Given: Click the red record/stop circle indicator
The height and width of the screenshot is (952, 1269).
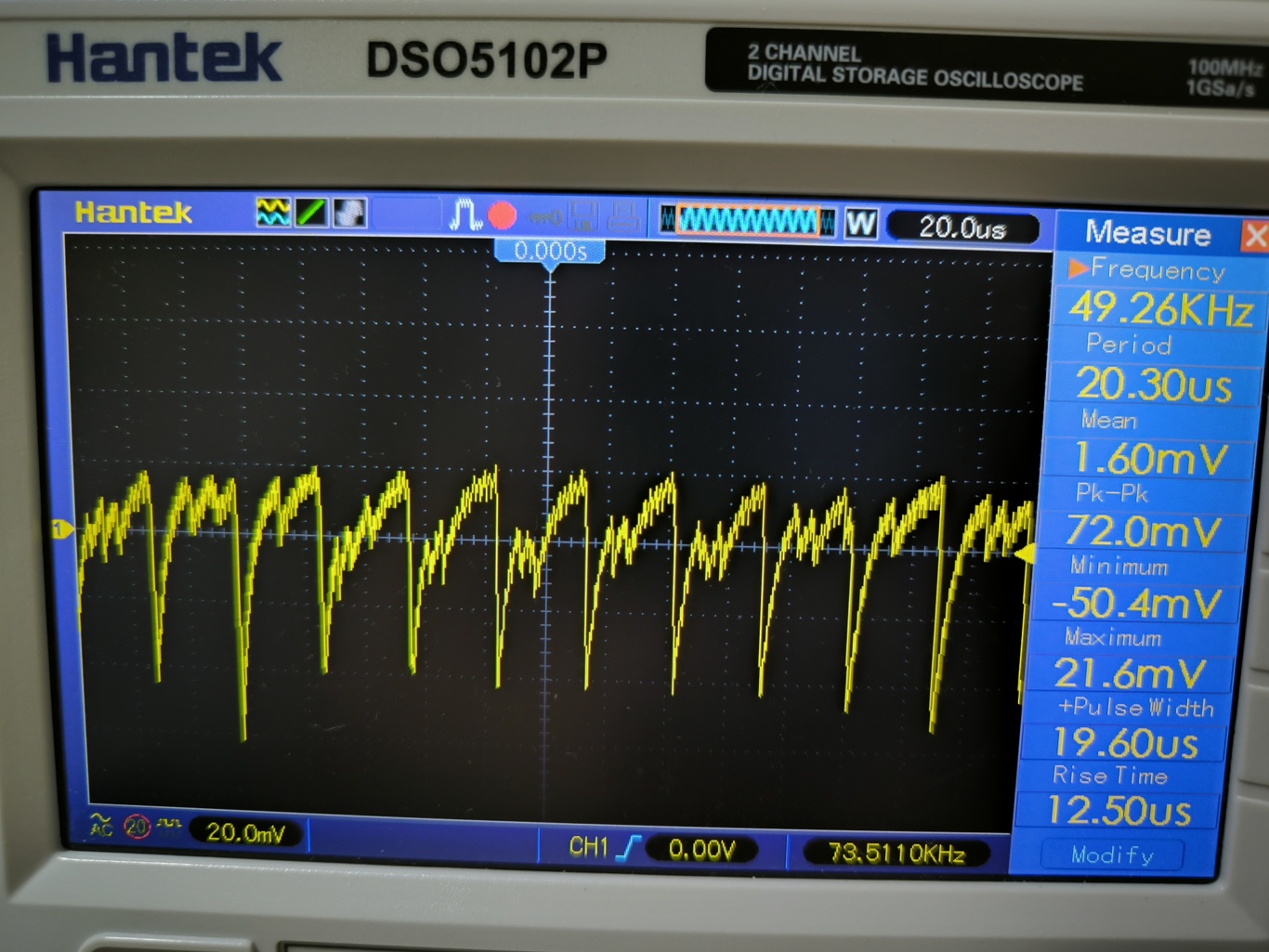Looking at the screenshot, I should coord(502,216).
